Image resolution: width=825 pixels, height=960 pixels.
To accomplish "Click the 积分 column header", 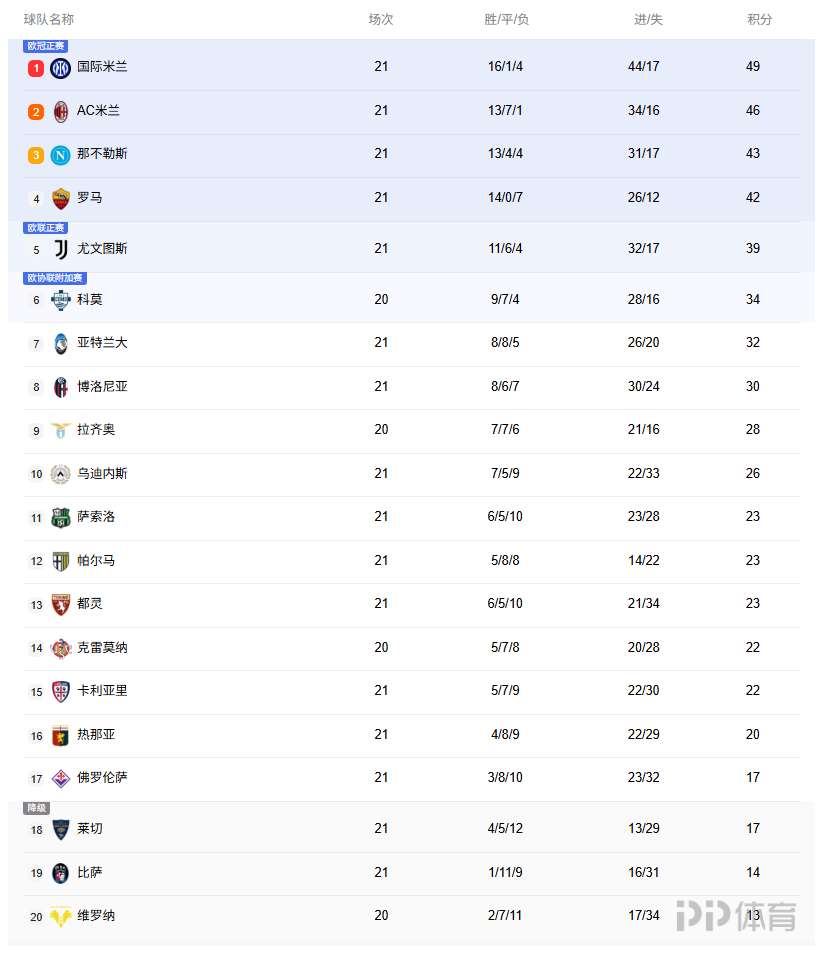I will point(760,19).
